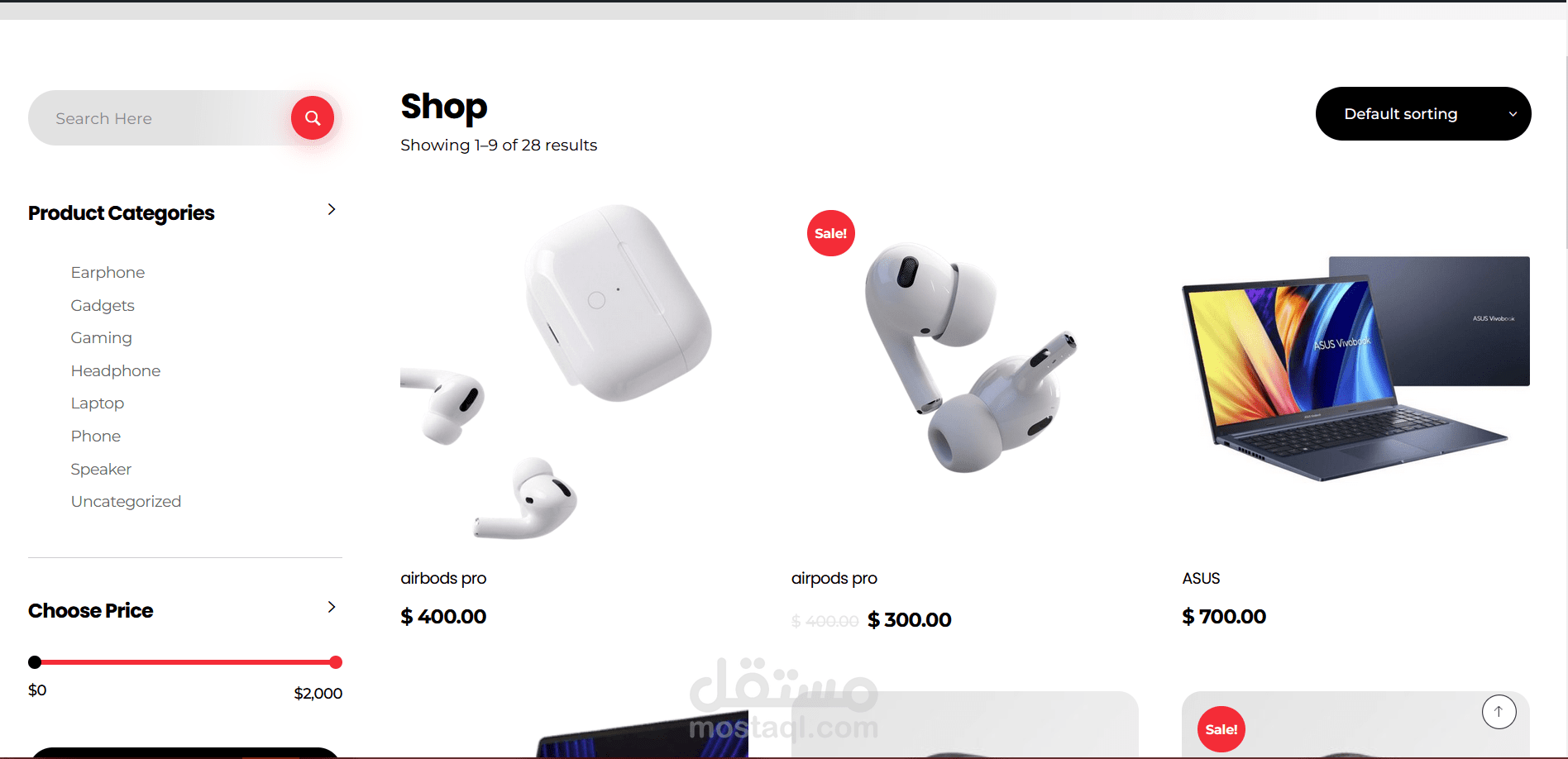This screenshot has height=759, width=1568.
Task: Choose the Phone category
Action: [x=96, y=437]
